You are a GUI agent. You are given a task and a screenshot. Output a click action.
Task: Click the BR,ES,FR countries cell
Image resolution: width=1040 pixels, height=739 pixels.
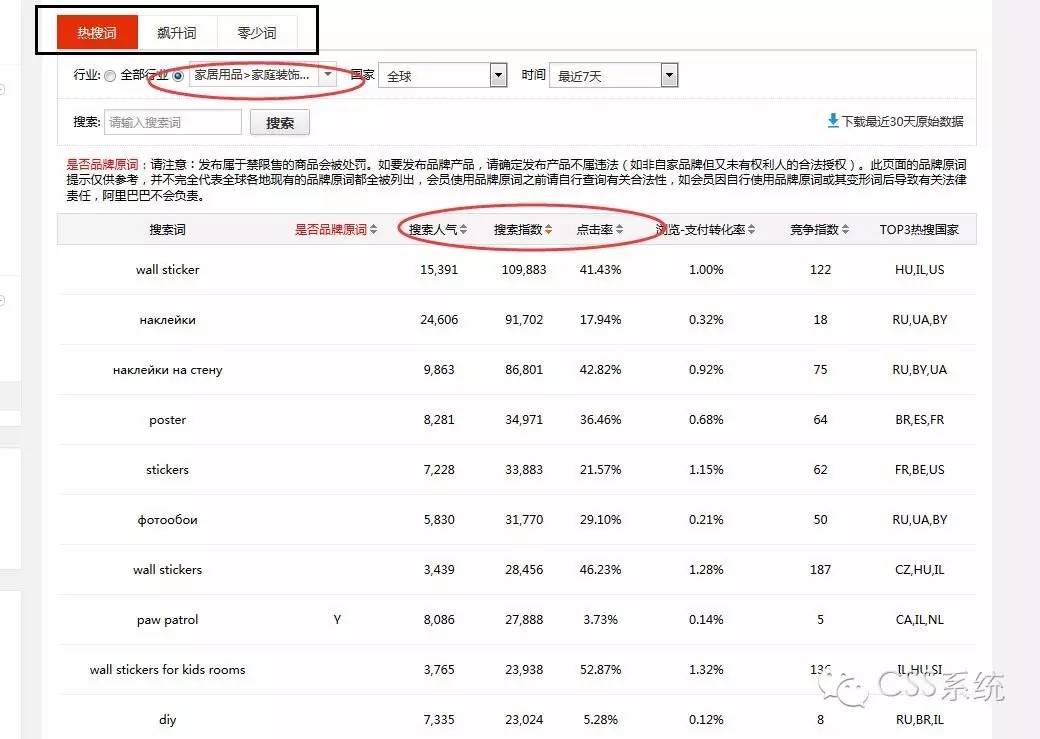click(919, 420)
